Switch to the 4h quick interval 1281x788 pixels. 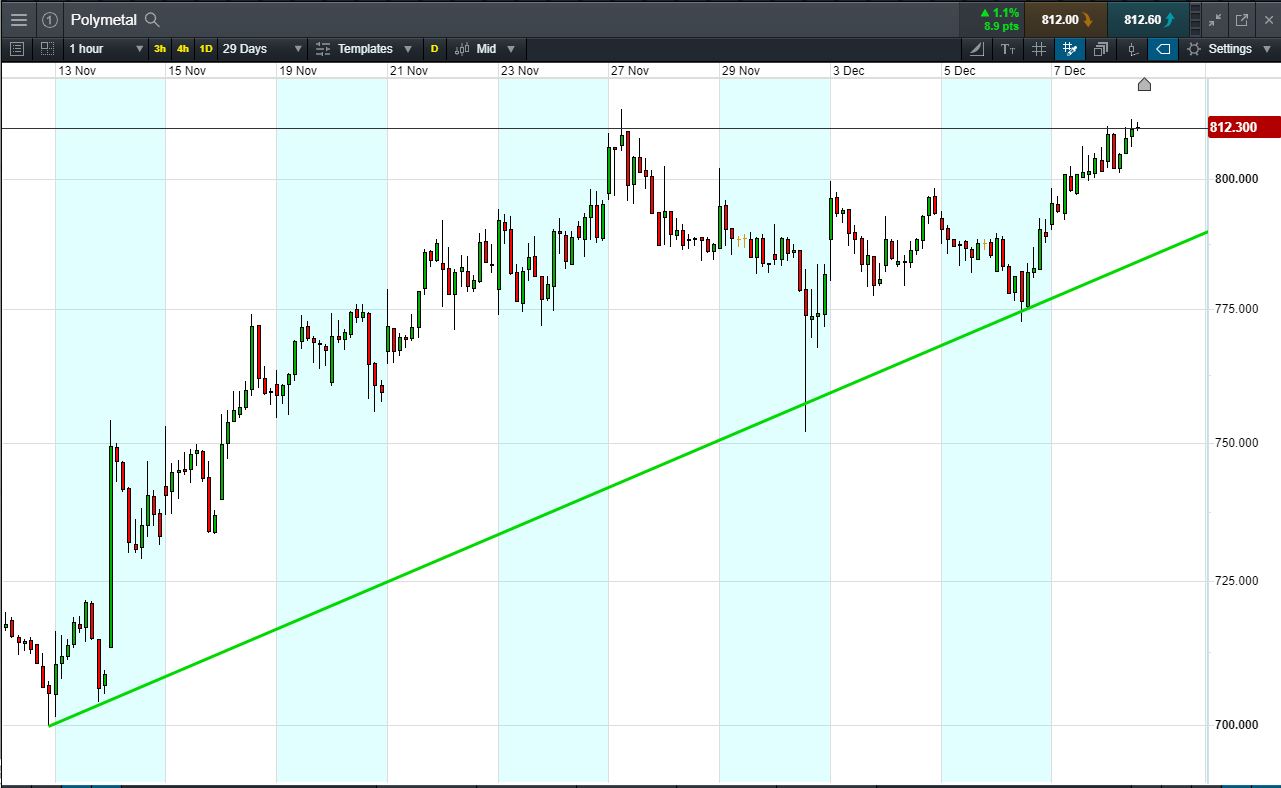pos(183,49)
